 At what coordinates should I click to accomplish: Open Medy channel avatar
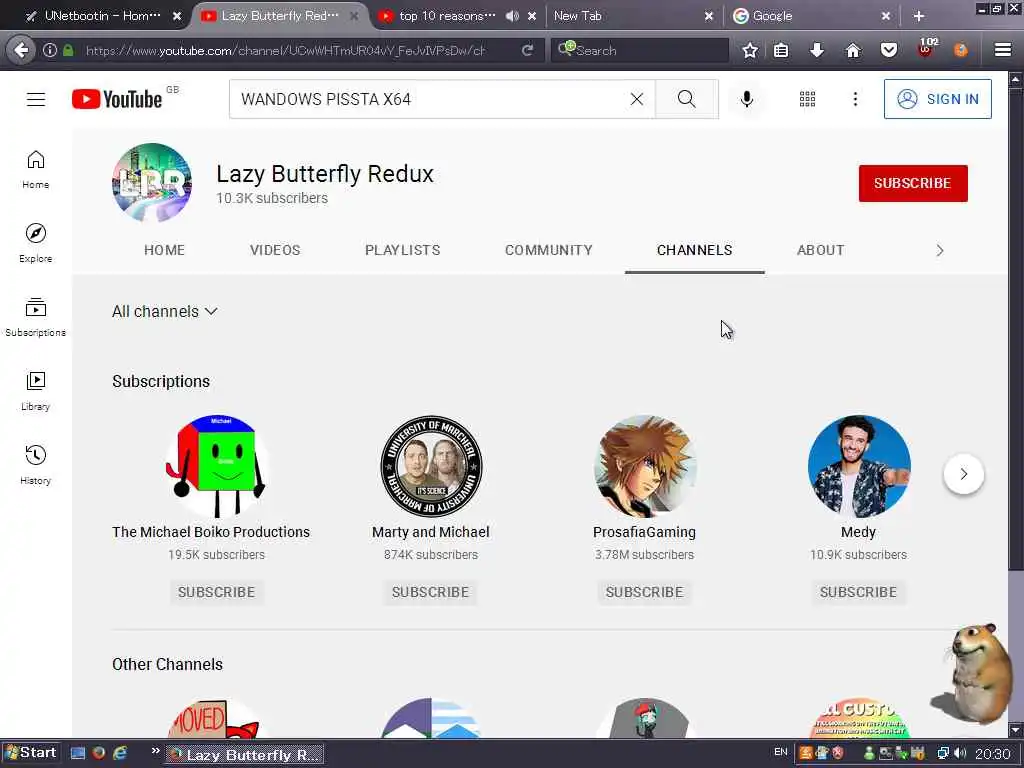pyautogui.click(x=858, y=466)
